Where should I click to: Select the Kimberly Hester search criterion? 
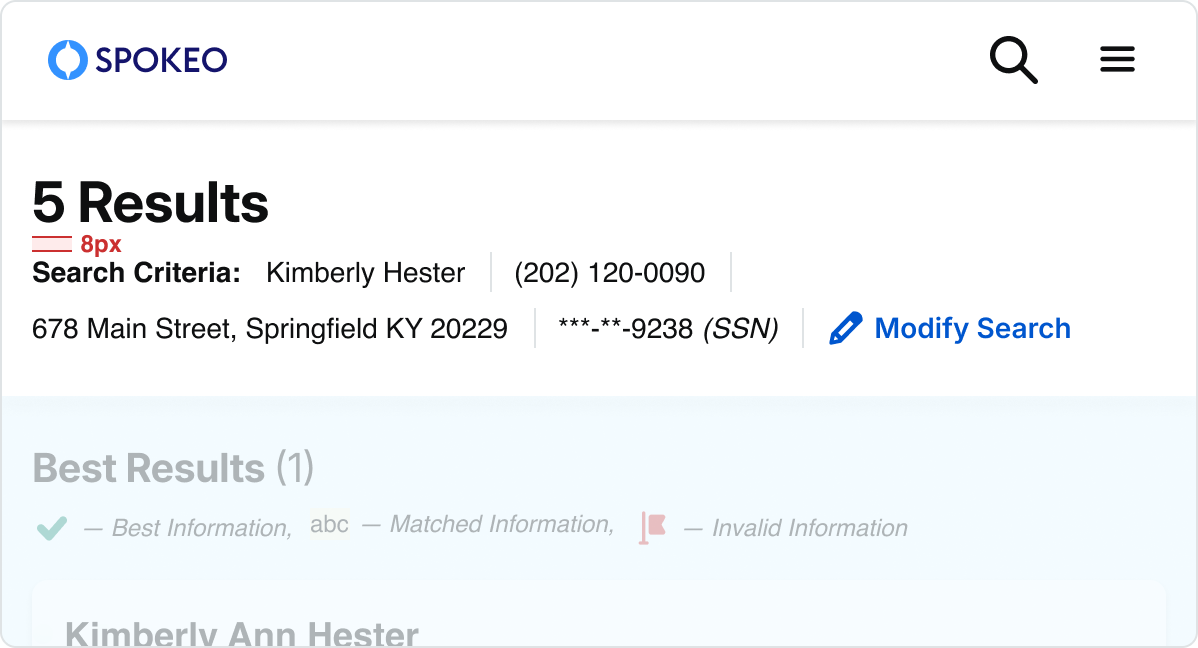(x=365, y=273)
